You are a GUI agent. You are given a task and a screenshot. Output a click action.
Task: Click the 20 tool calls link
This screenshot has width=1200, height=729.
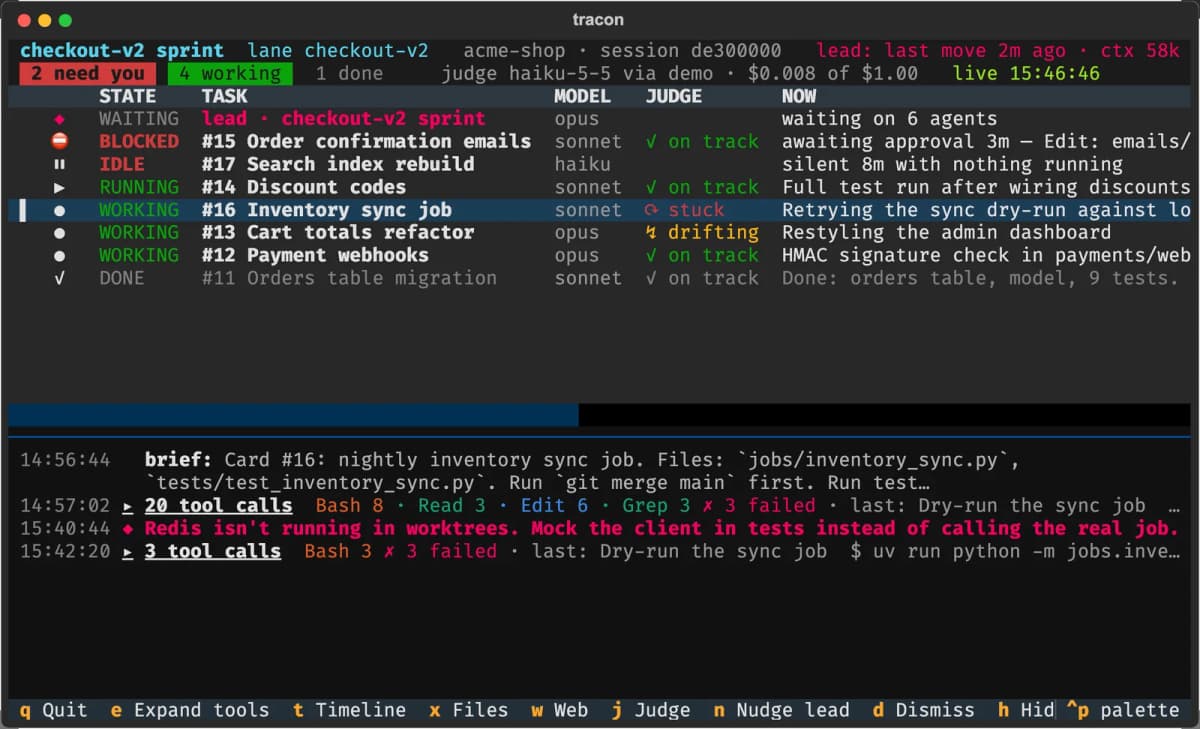click(218, 506)
